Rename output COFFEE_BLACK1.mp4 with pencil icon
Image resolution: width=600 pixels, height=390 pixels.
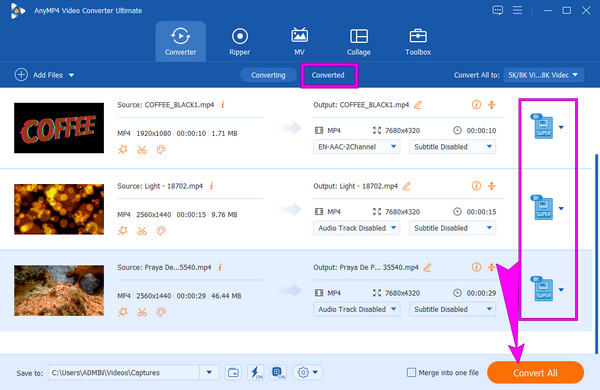[x=418, y=104]
